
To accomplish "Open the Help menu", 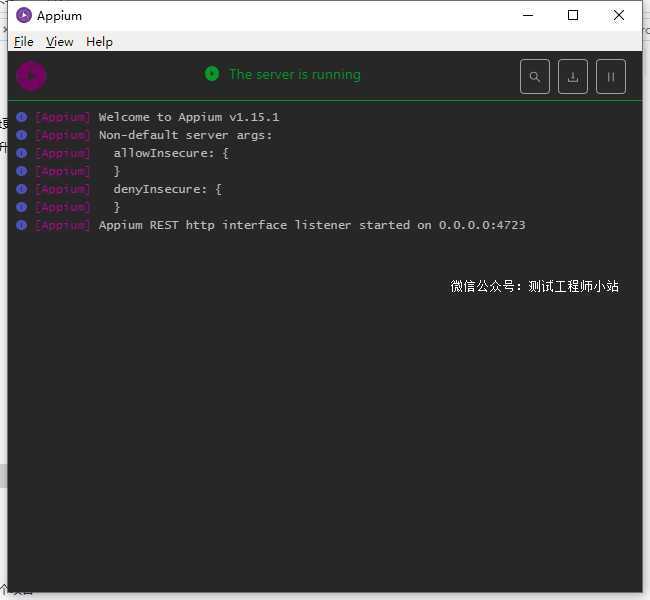I will (x=99, y=42).
